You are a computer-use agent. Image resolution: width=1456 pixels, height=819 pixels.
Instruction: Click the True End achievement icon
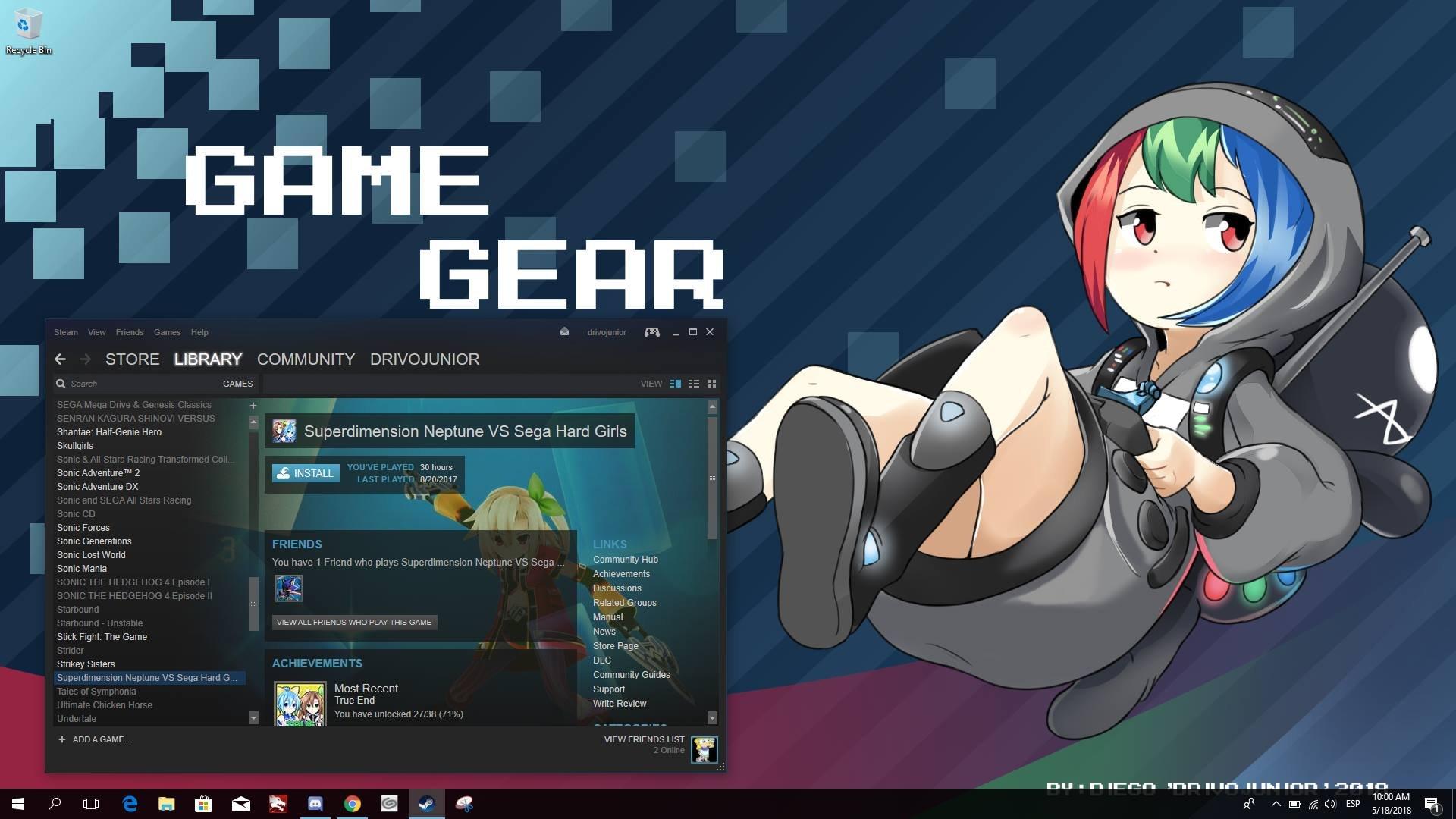(300, 704)
